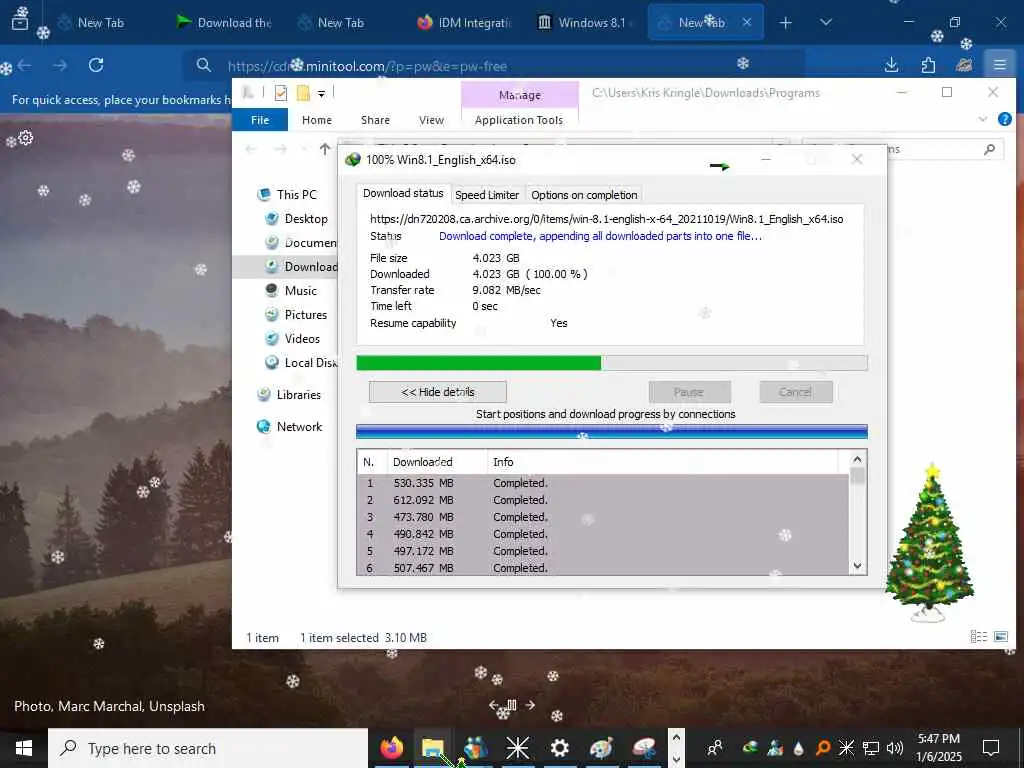1024x768 pixels.
Task: Select Libraries in Explorer navigation pane
Action: pos(298,394)
